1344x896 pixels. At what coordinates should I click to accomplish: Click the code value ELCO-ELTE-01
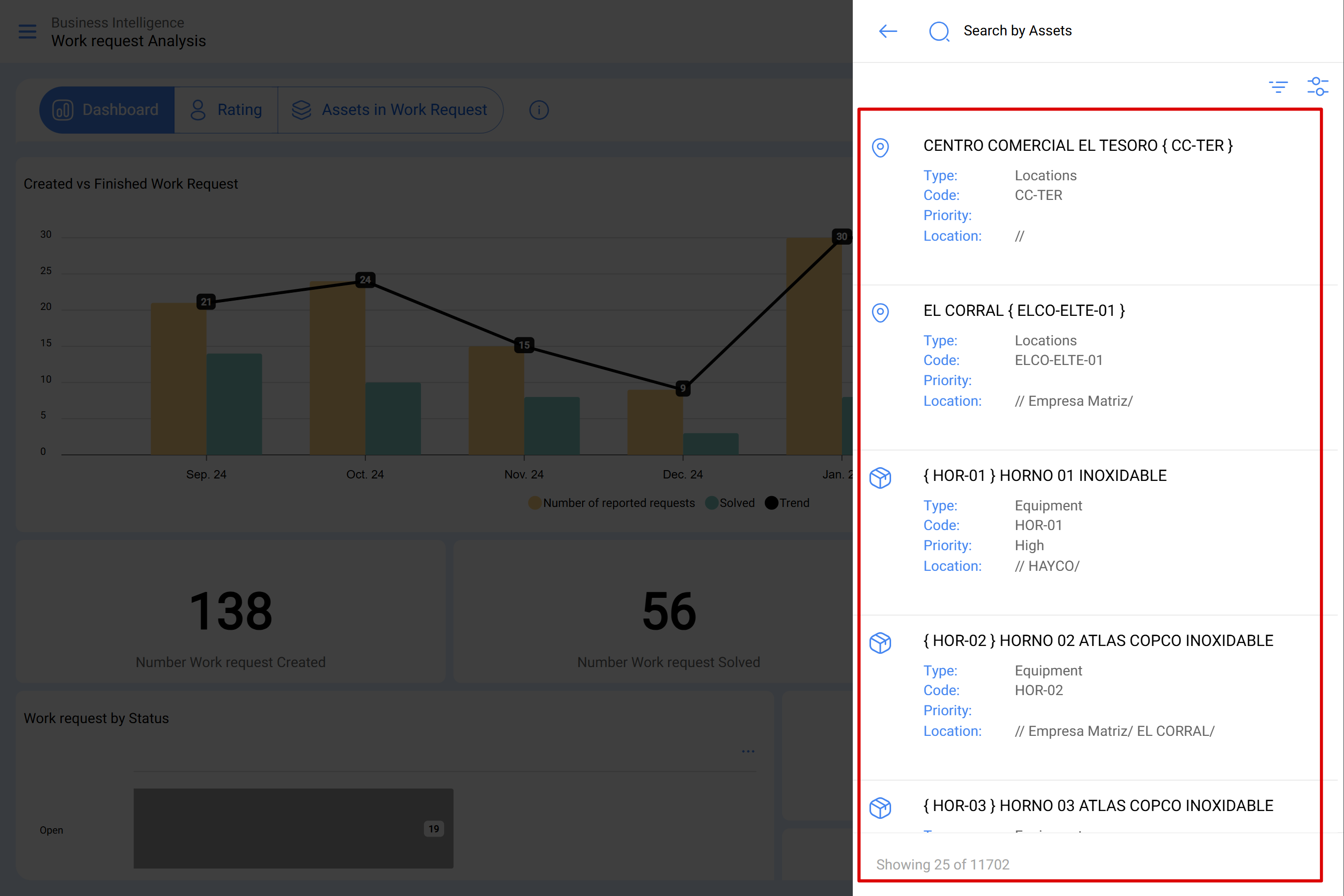[1058, 361]
